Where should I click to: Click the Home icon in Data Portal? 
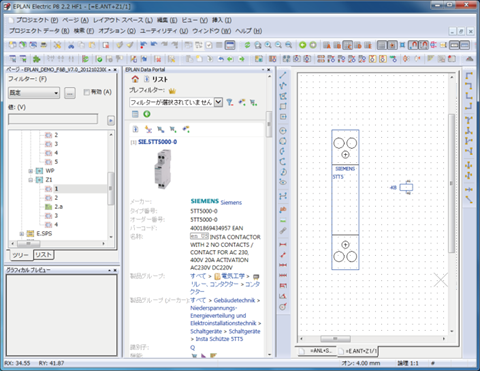point(135,79)
